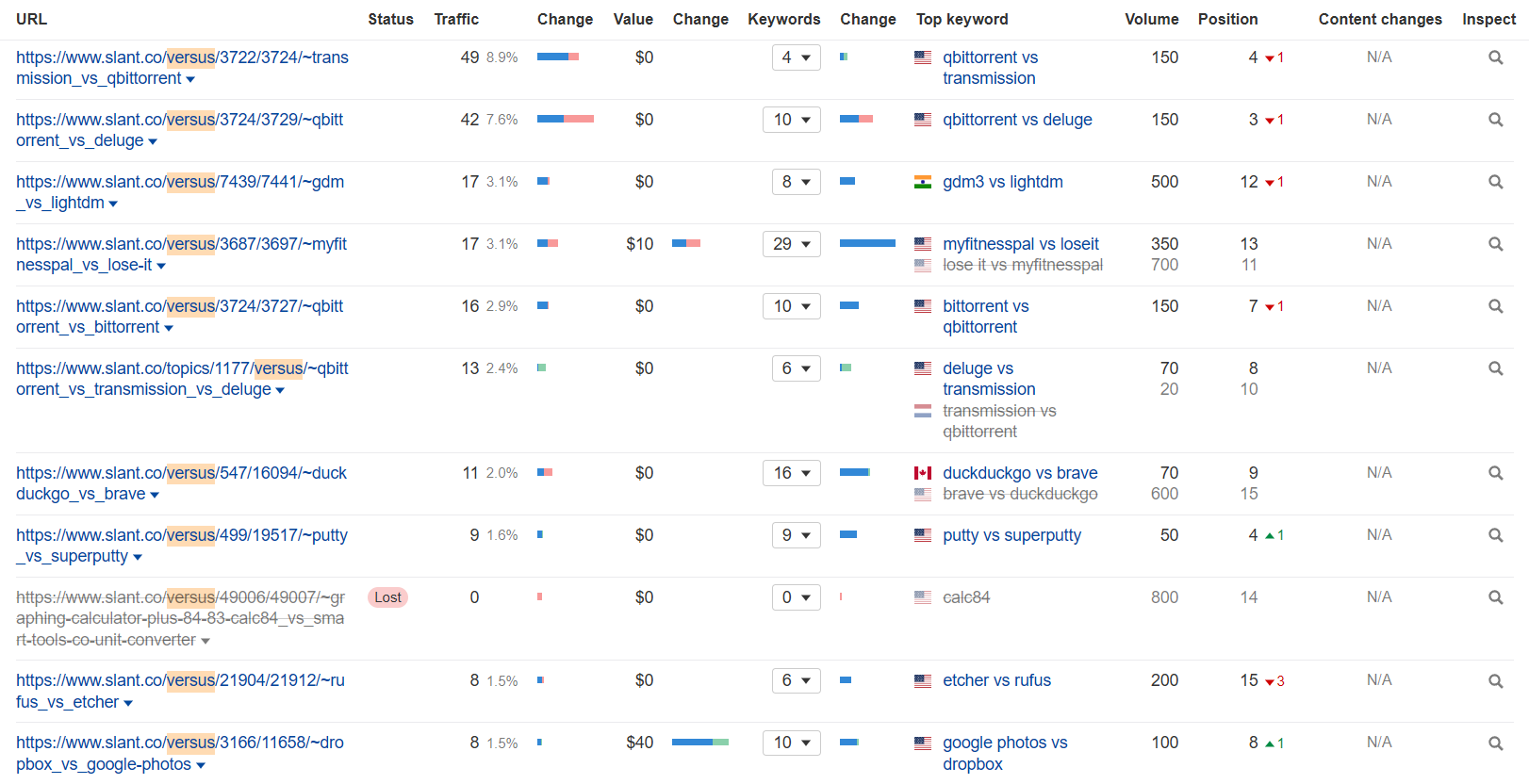Click the Lost status badge
This screenshot has width=1529, height=784.
click(x=387, y=597)
